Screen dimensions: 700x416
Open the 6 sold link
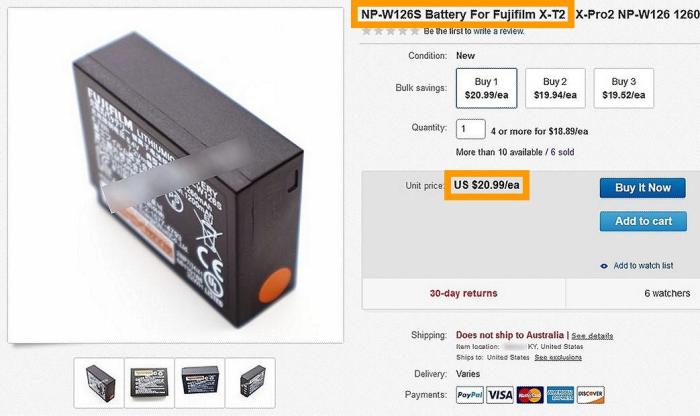tap(562, 152)
